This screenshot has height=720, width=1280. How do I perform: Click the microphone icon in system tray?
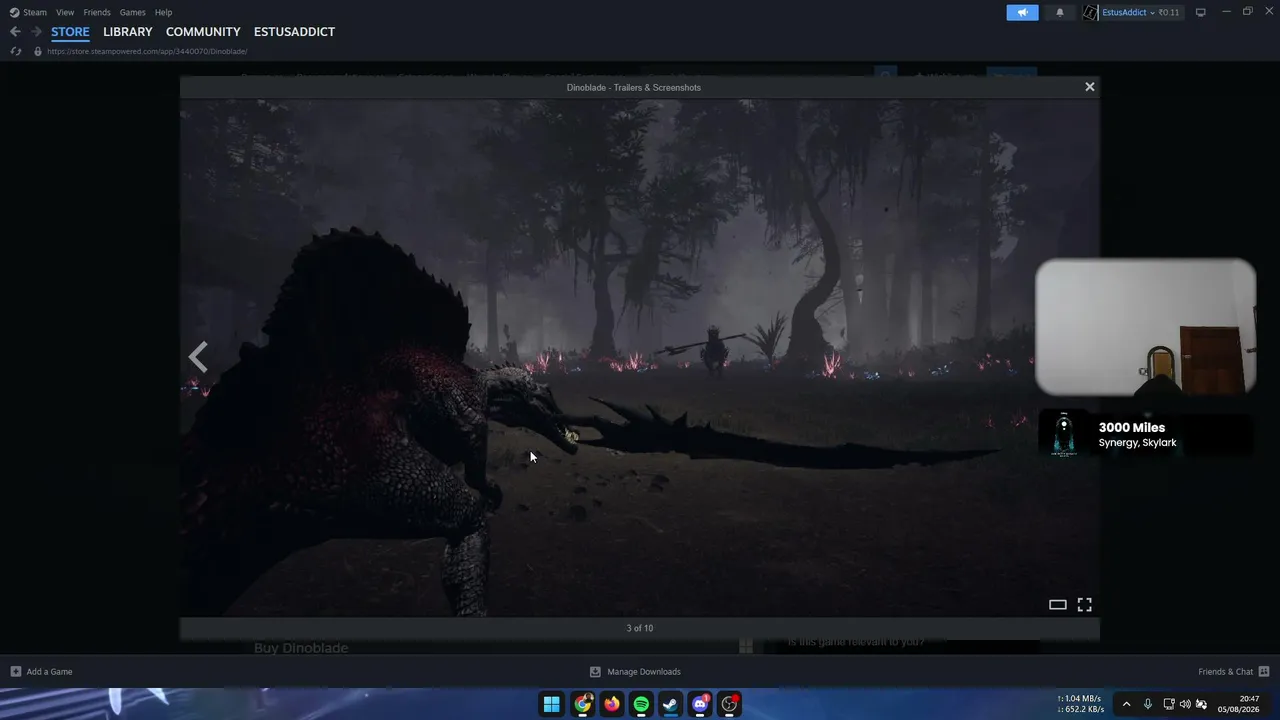[1148, 704]
